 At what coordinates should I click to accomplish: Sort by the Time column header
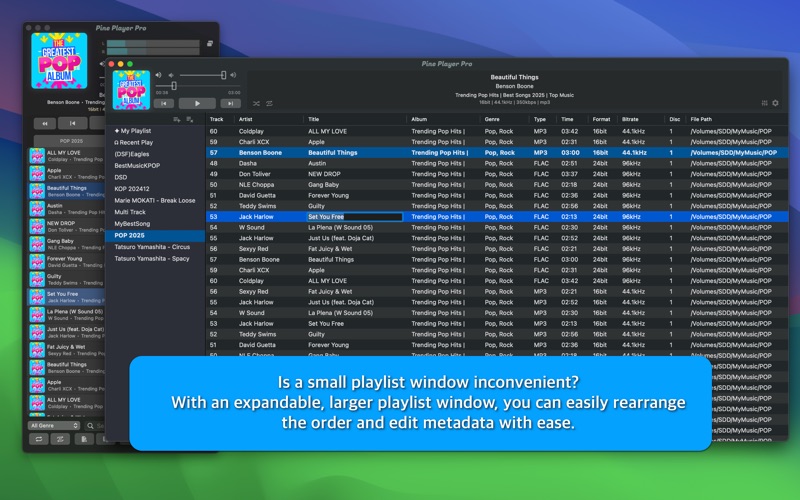coord(567,119)
